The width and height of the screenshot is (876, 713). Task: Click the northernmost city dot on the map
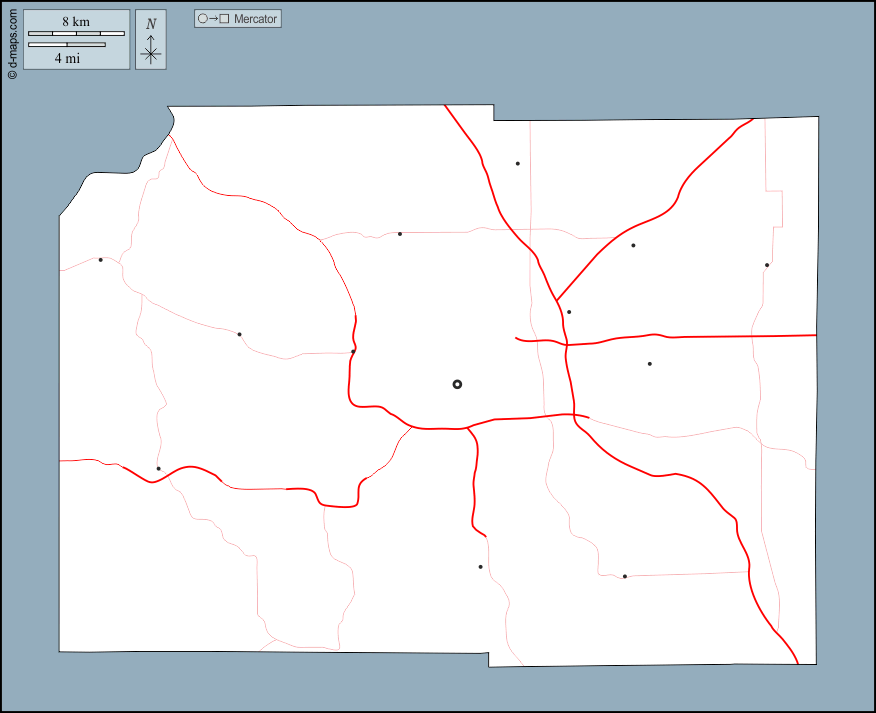tap(517, 163)
